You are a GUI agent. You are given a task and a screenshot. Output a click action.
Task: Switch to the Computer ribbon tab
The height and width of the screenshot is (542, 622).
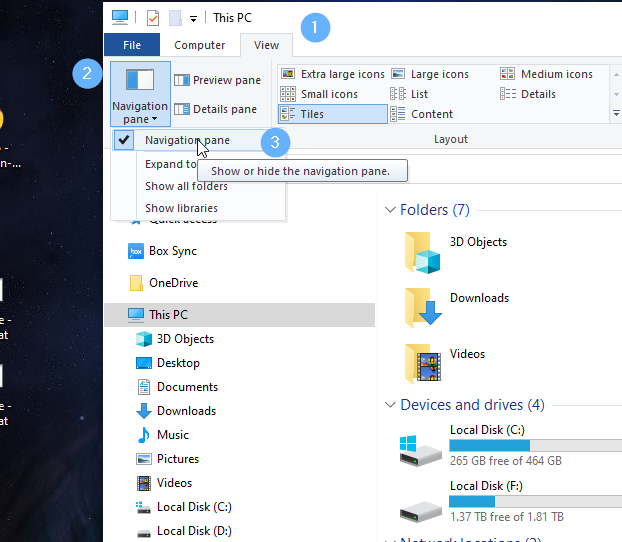click(200, 45)
